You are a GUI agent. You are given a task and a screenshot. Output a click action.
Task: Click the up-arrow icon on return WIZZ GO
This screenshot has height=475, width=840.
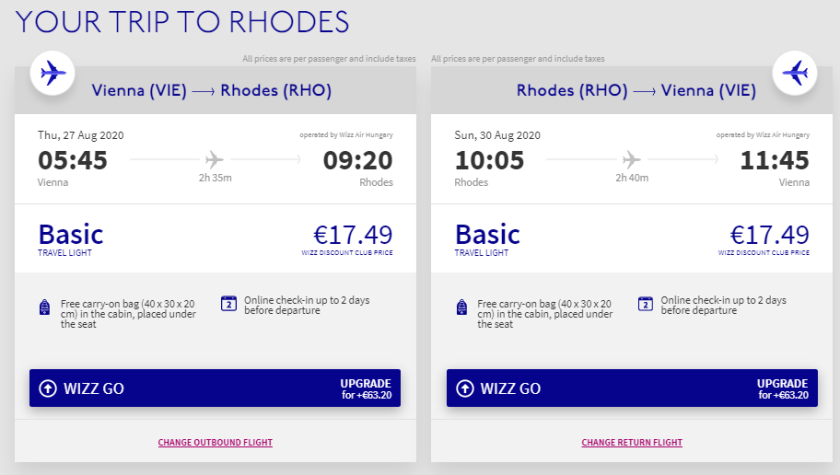(464, 389)
